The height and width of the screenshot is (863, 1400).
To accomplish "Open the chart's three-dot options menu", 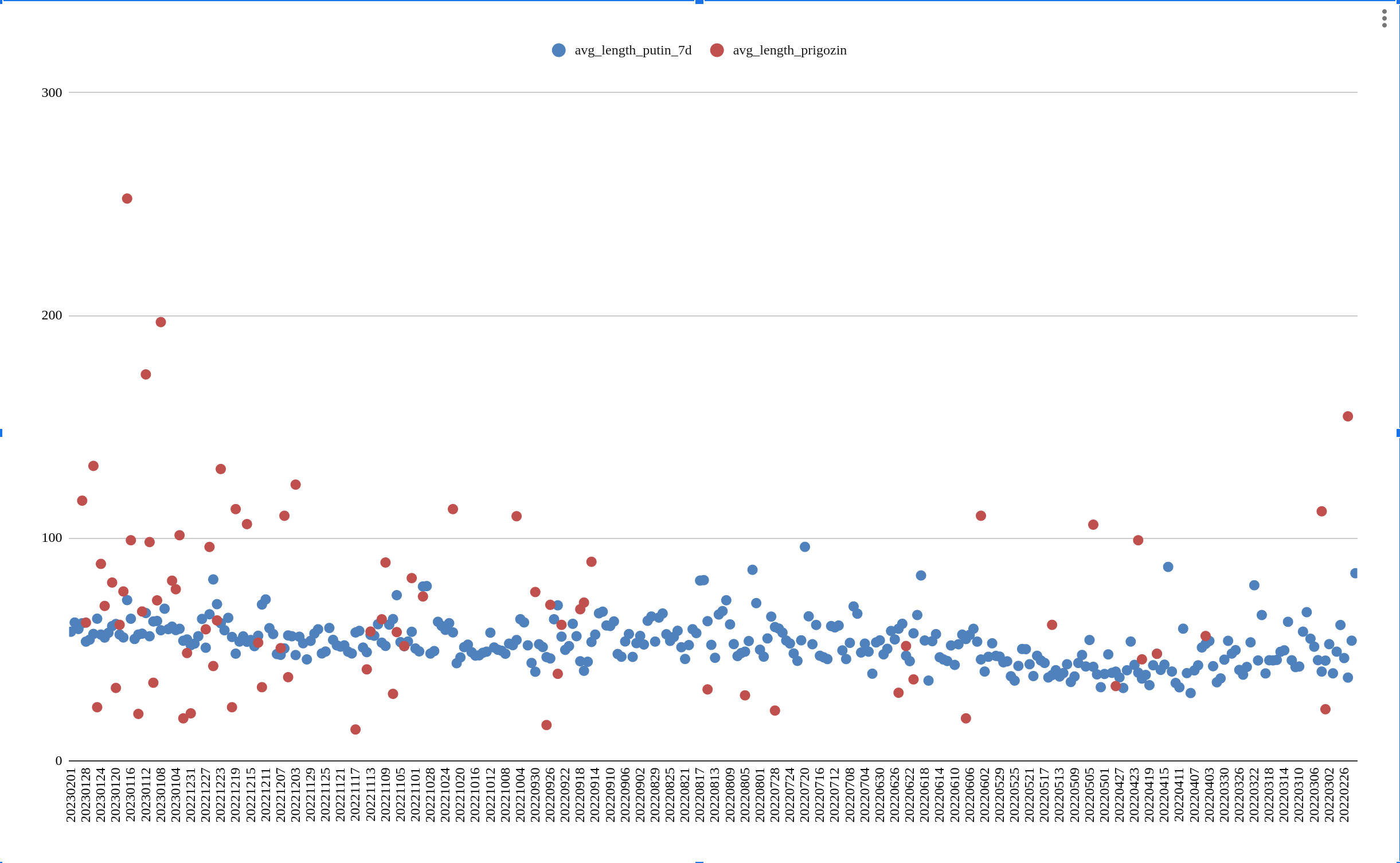I will [x=1384, y=18].
